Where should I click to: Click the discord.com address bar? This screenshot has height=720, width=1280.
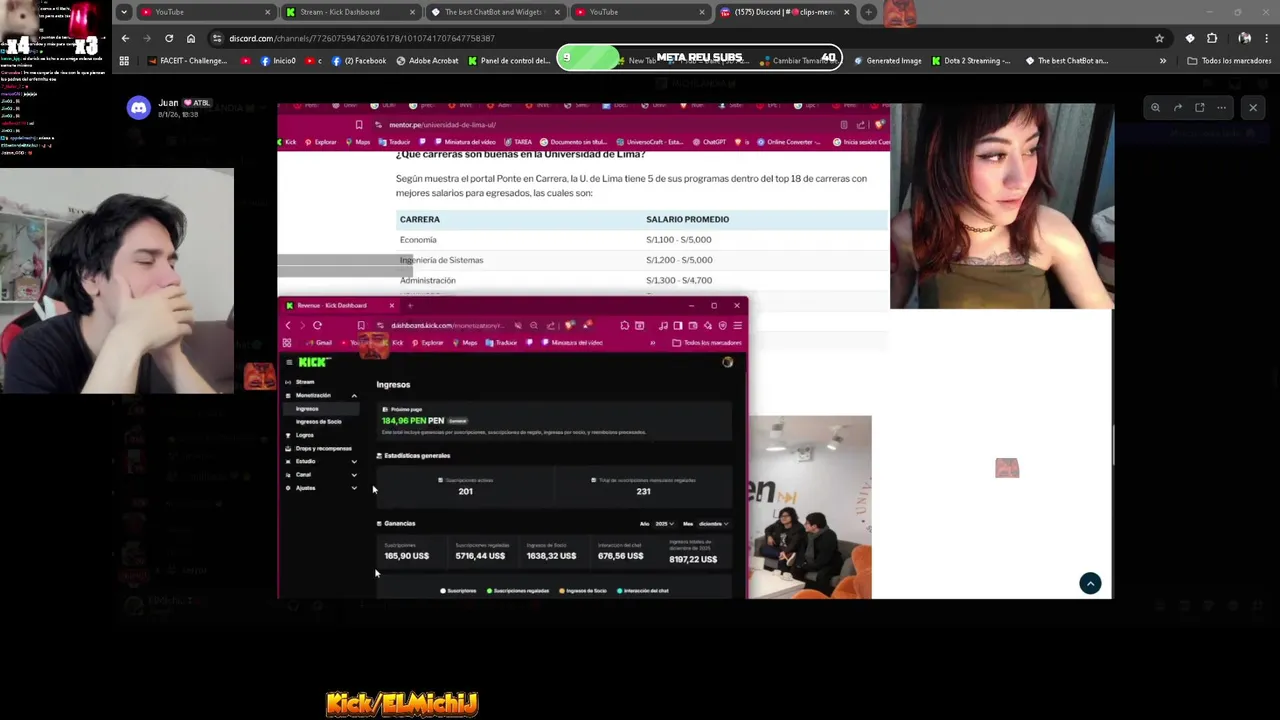[x=680, y=38]
